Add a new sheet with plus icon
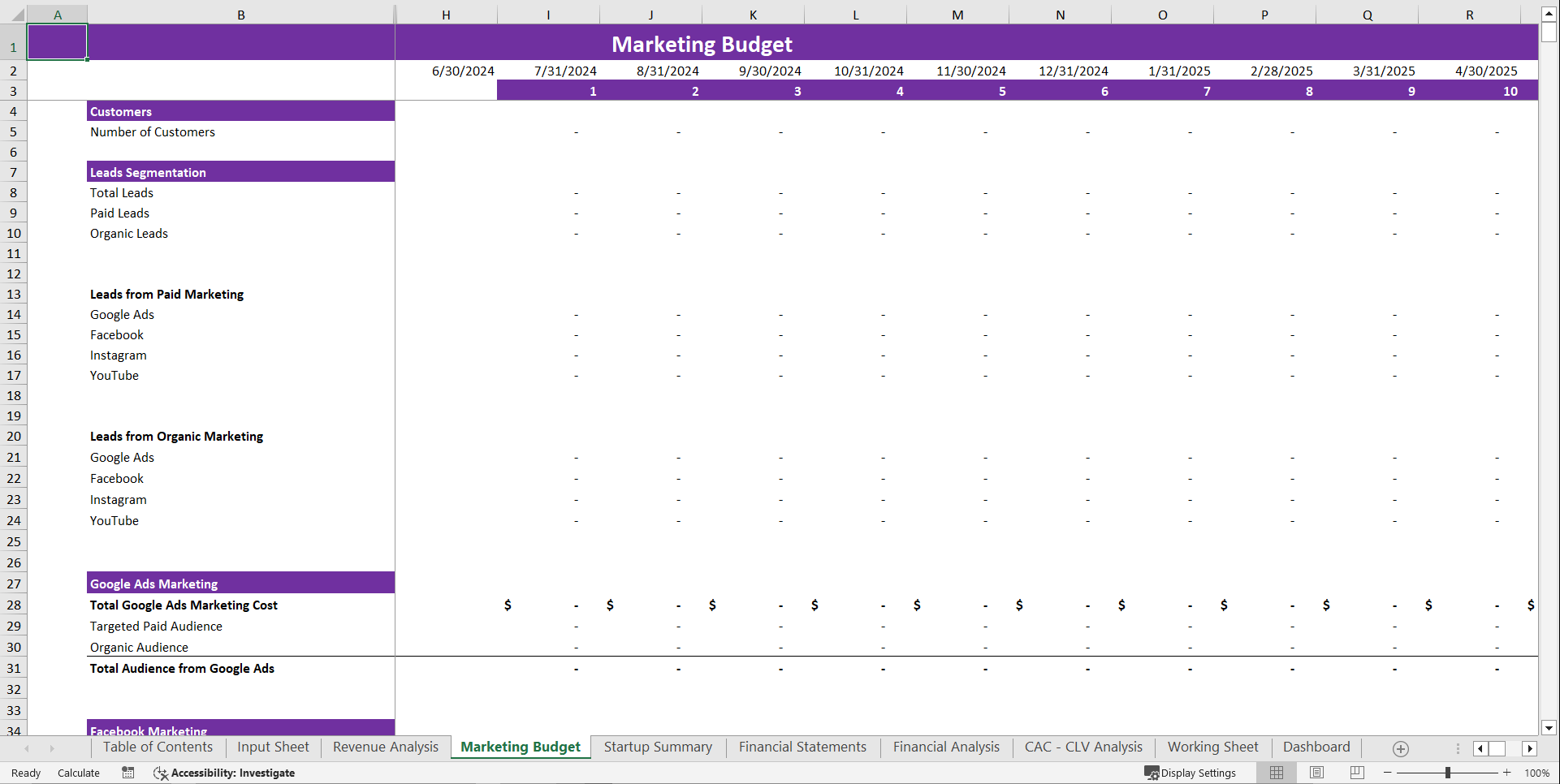1560x784 pixels. [1401, 748]
